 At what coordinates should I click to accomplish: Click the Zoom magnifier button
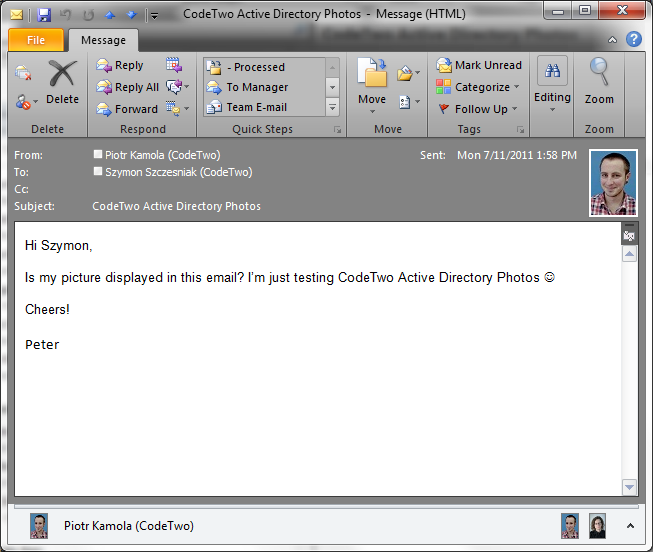click(x=599, y=81)
